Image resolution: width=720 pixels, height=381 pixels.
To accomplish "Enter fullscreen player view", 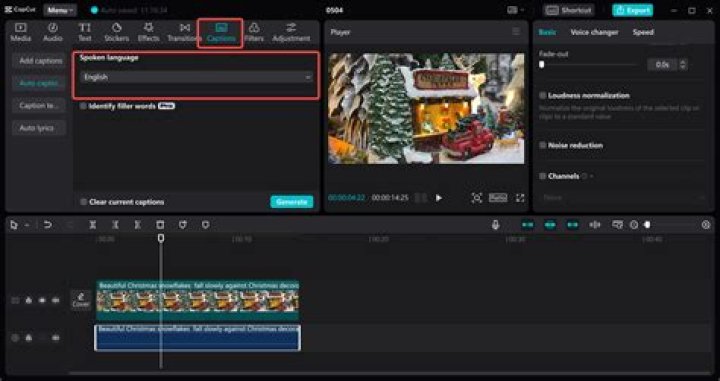I will pos(520,198).
